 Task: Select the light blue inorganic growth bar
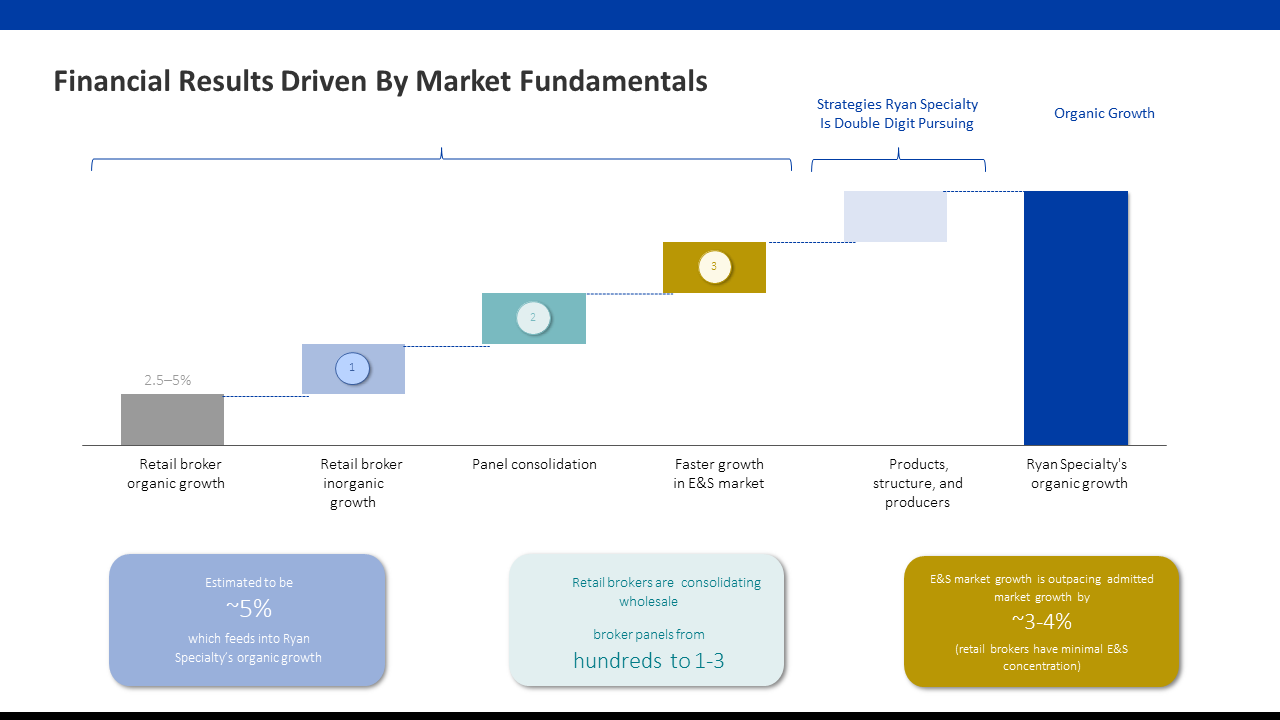353,368
